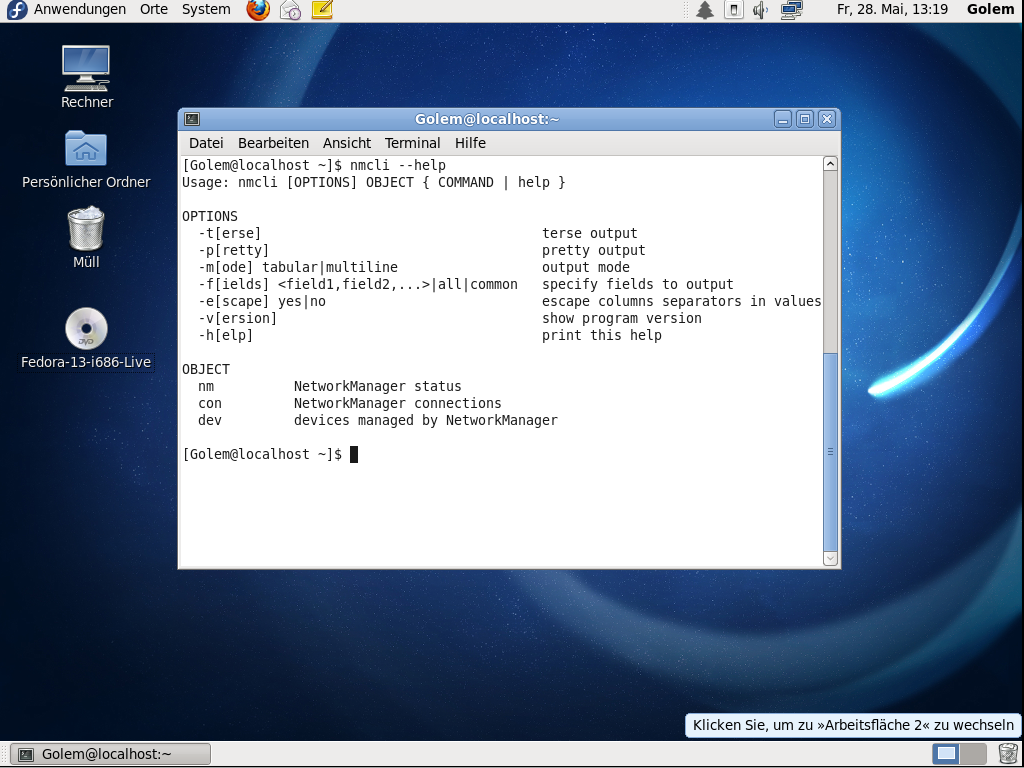Open the volume control speaker icon

tap(760, 10)
